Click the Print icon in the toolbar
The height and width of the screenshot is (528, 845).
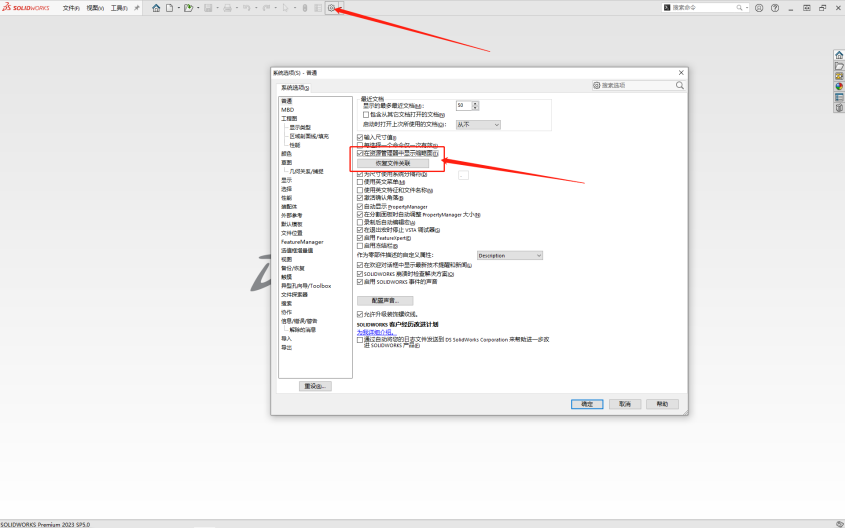coord(227,8)
